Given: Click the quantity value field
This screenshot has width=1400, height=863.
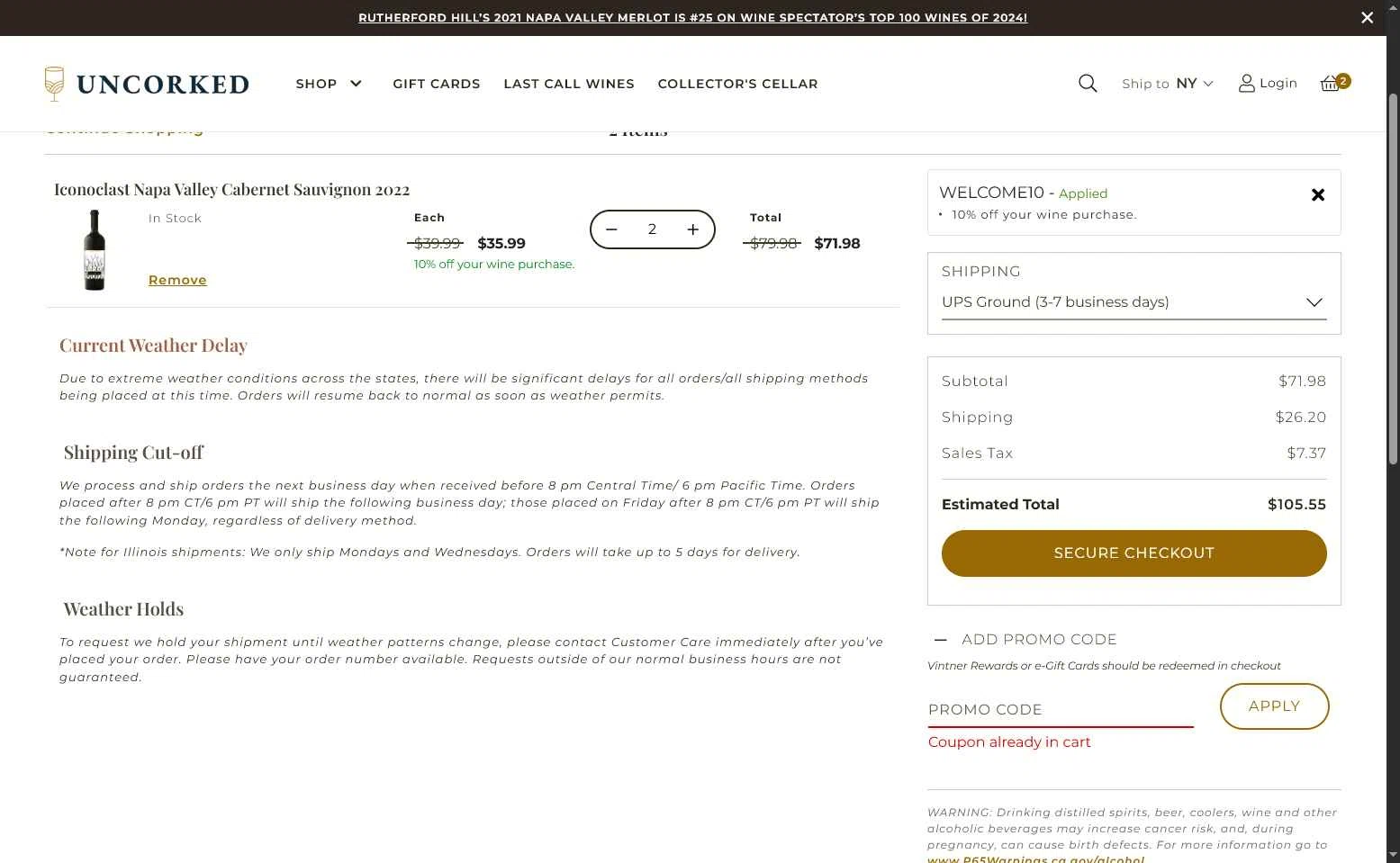Looking at the screenshot, I should click(x=652, y=229).
